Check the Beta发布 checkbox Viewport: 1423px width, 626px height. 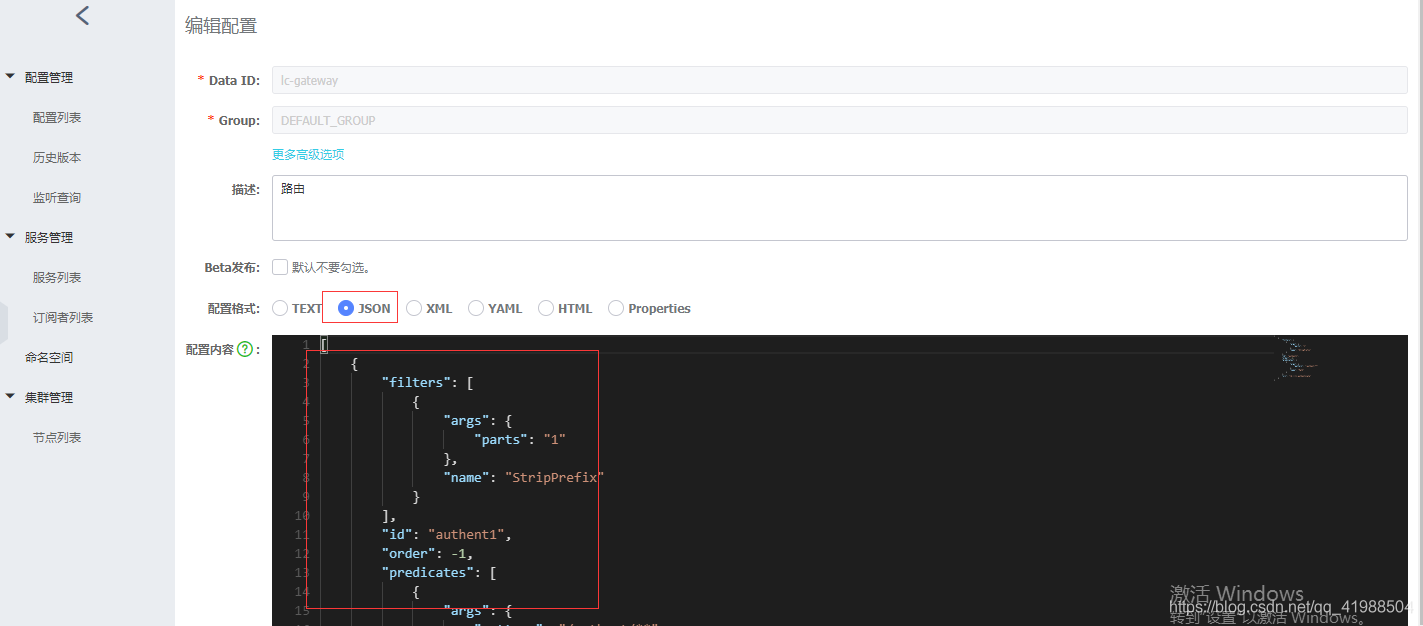click(280, 267)
